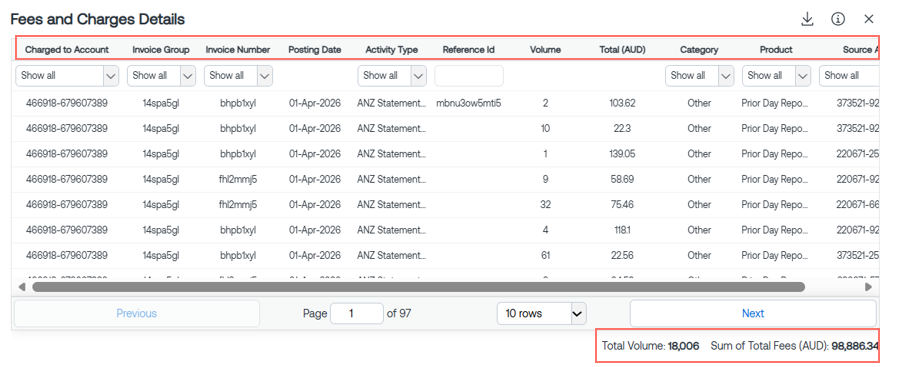The height and width of the screenshot is (367, 901).
Task: Click the Reference Id filter field
Action: pyautogui.click(x=469, y=75)
